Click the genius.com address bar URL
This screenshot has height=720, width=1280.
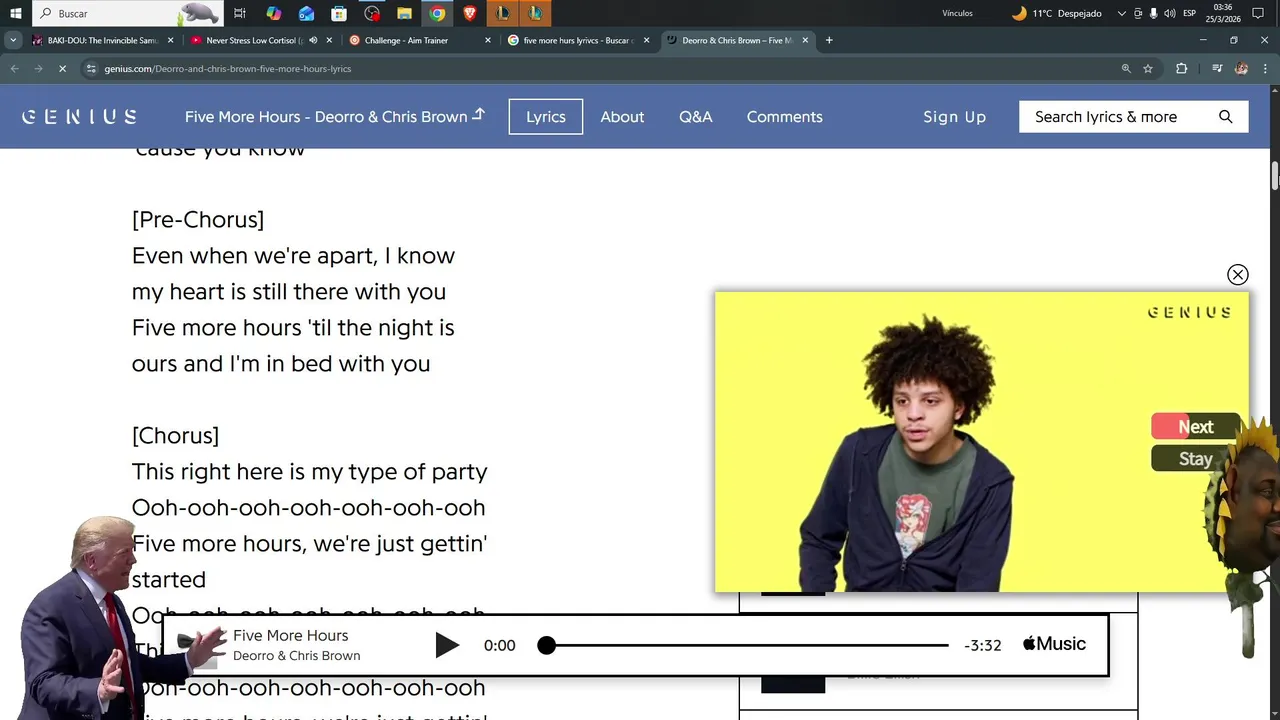coord(227,68)
